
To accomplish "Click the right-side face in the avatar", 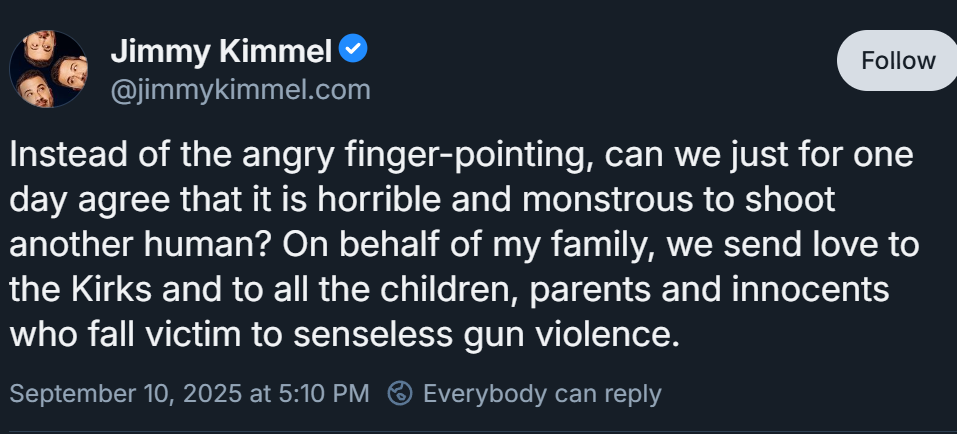I will tap(70, 72).
